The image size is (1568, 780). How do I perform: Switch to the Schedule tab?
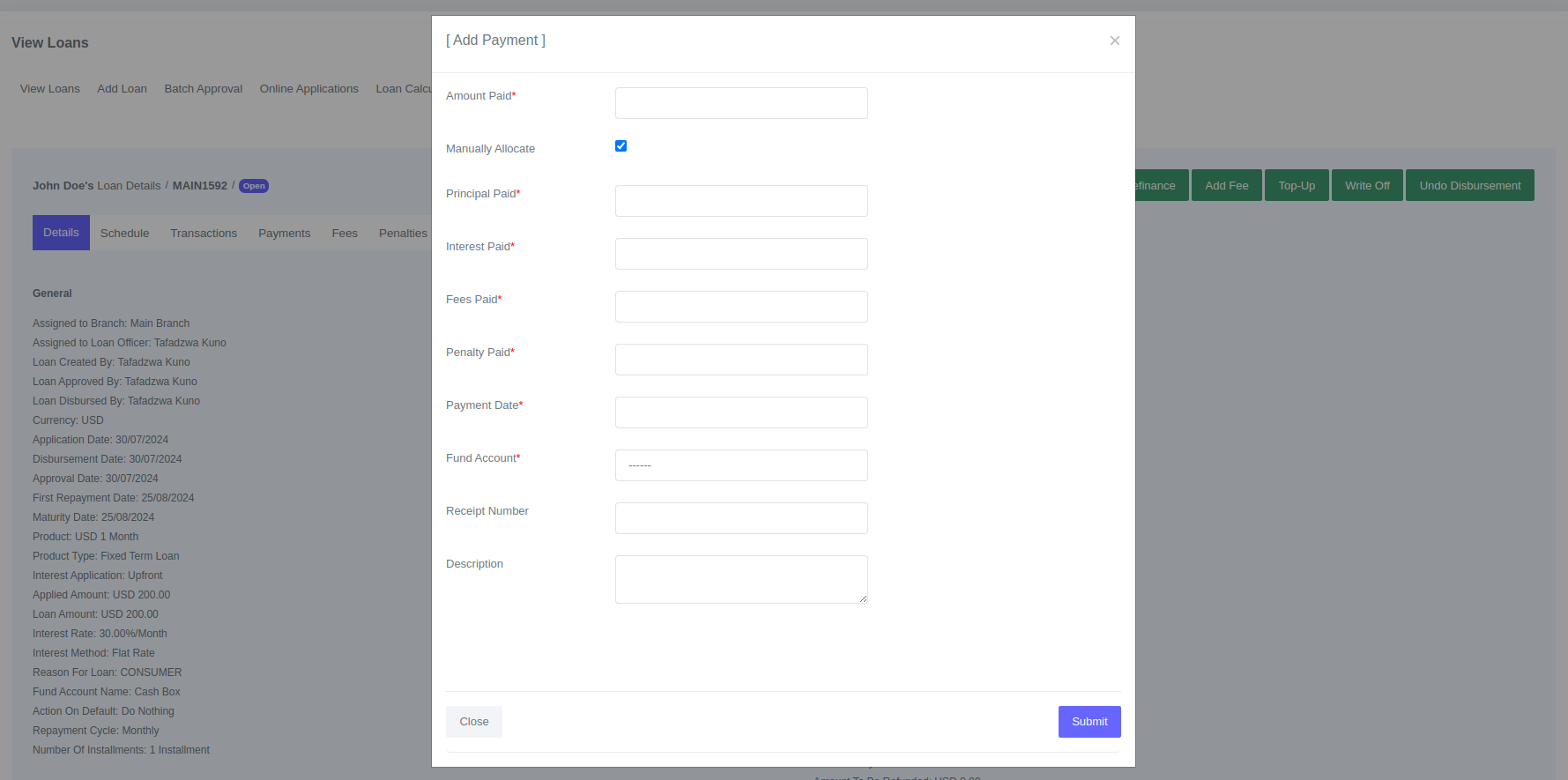coord(124,234)
